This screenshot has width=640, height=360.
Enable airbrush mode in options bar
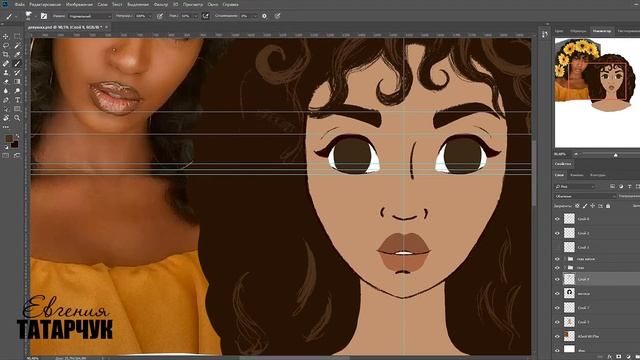click(205, 16)
